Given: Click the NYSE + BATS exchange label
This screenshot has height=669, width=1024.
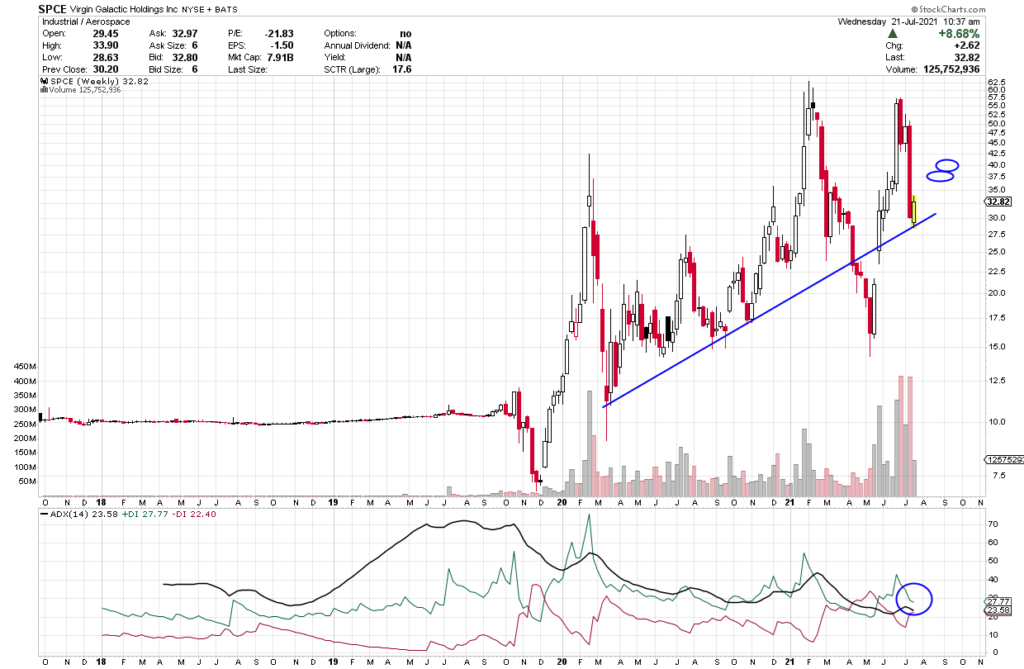Looking at the screenshot, I should (x=210, y=10).
